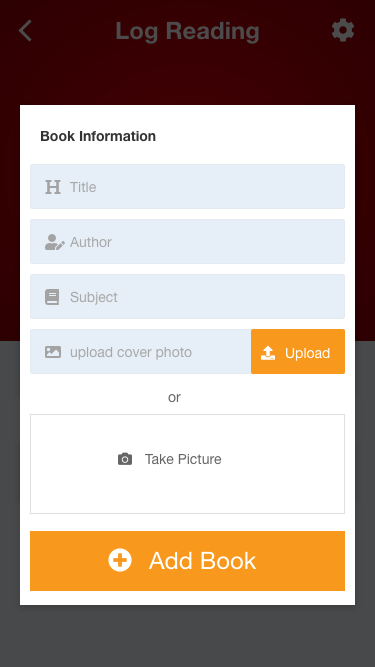Click the camera icon next to Take Picture
375x667 pixels.
pos(125,459)
